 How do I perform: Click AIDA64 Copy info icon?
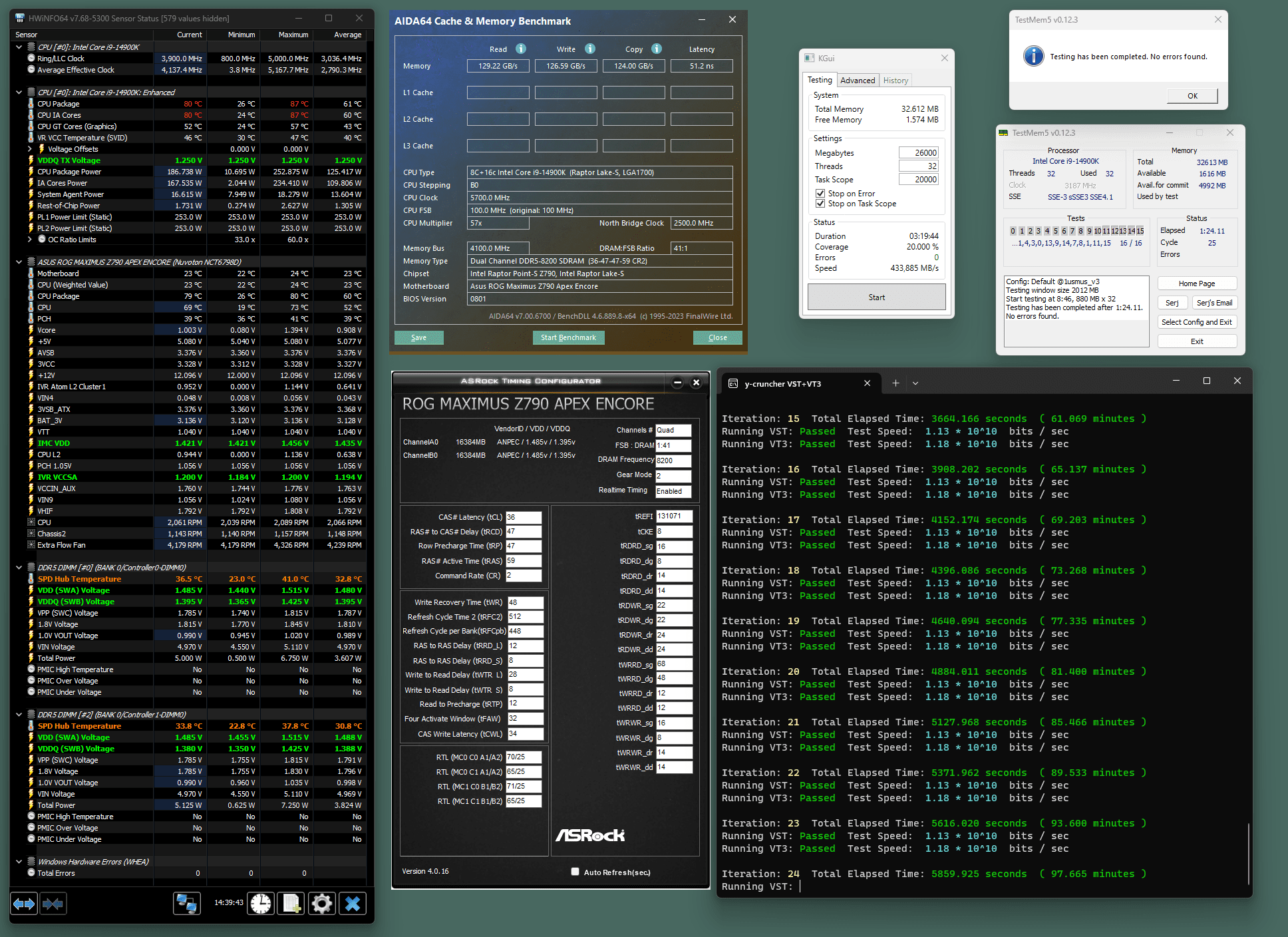pos(657,49)
